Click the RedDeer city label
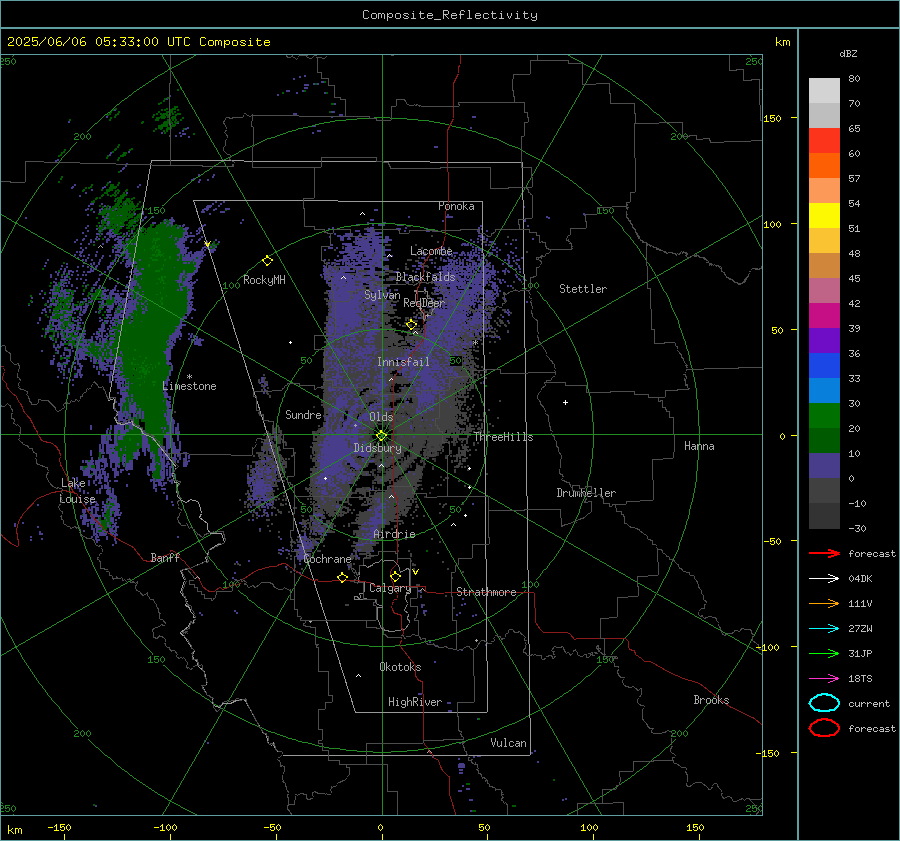Viewport: 900px width, 841px height. 424,303
